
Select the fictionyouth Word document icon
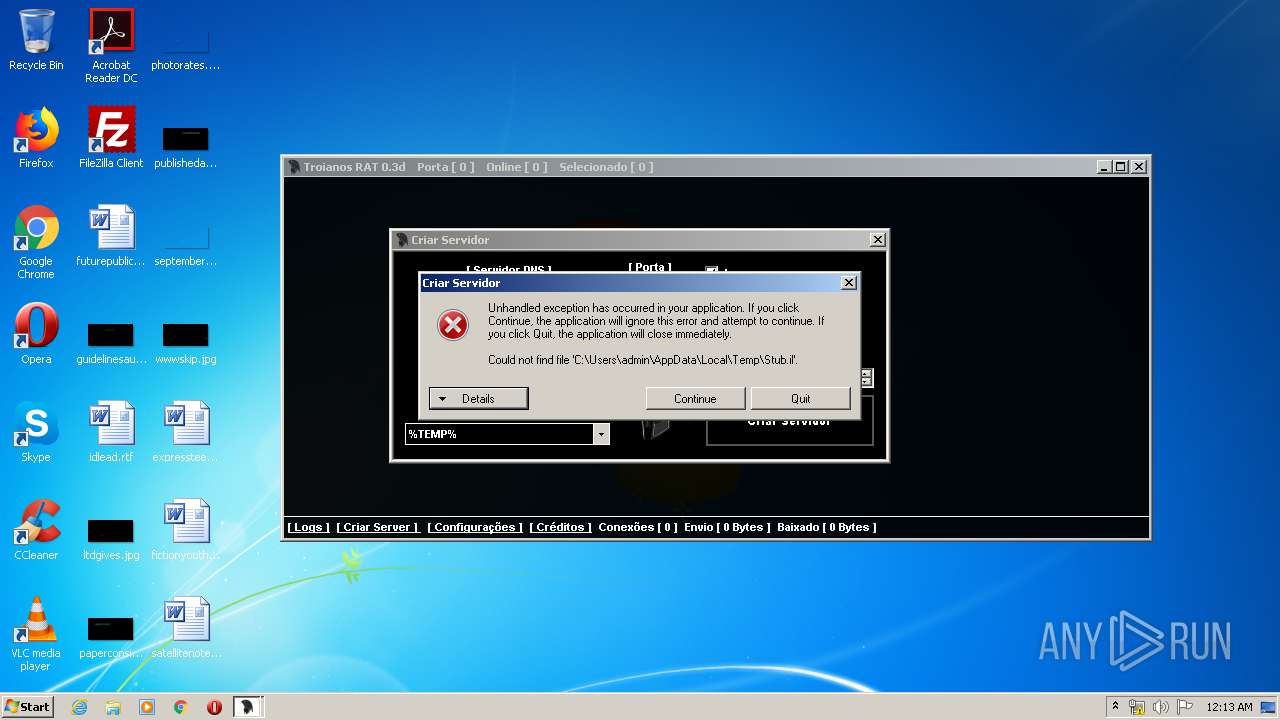(186, 530)
